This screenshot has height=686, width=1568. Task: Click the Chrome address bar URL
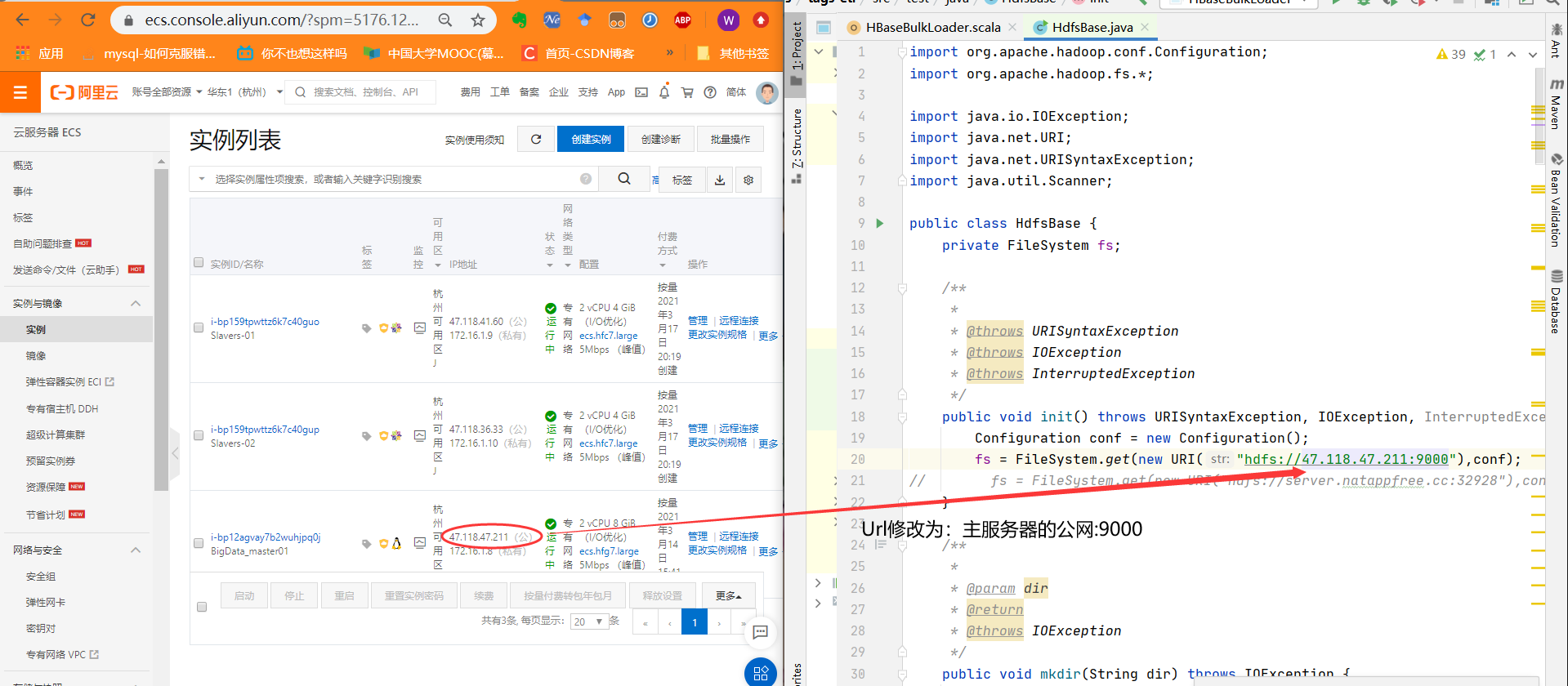point(282,20)
